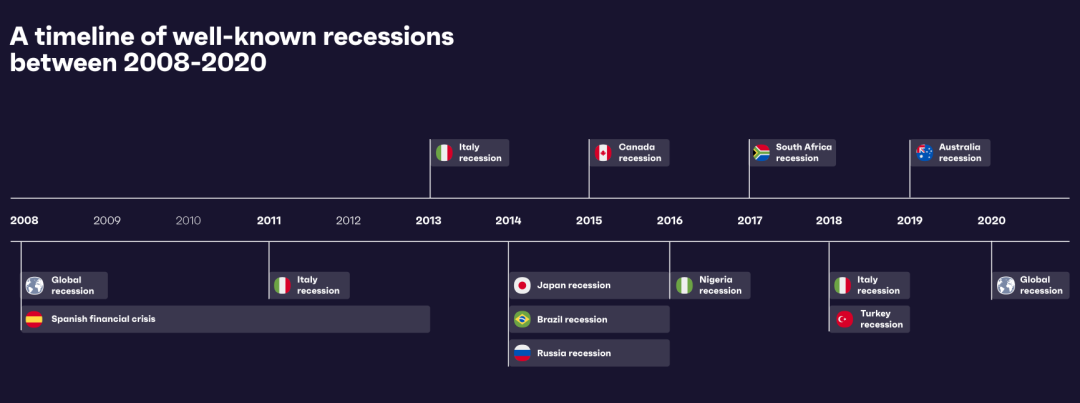
Task: Click the Spain flag icon
Action: pos(34,320)
